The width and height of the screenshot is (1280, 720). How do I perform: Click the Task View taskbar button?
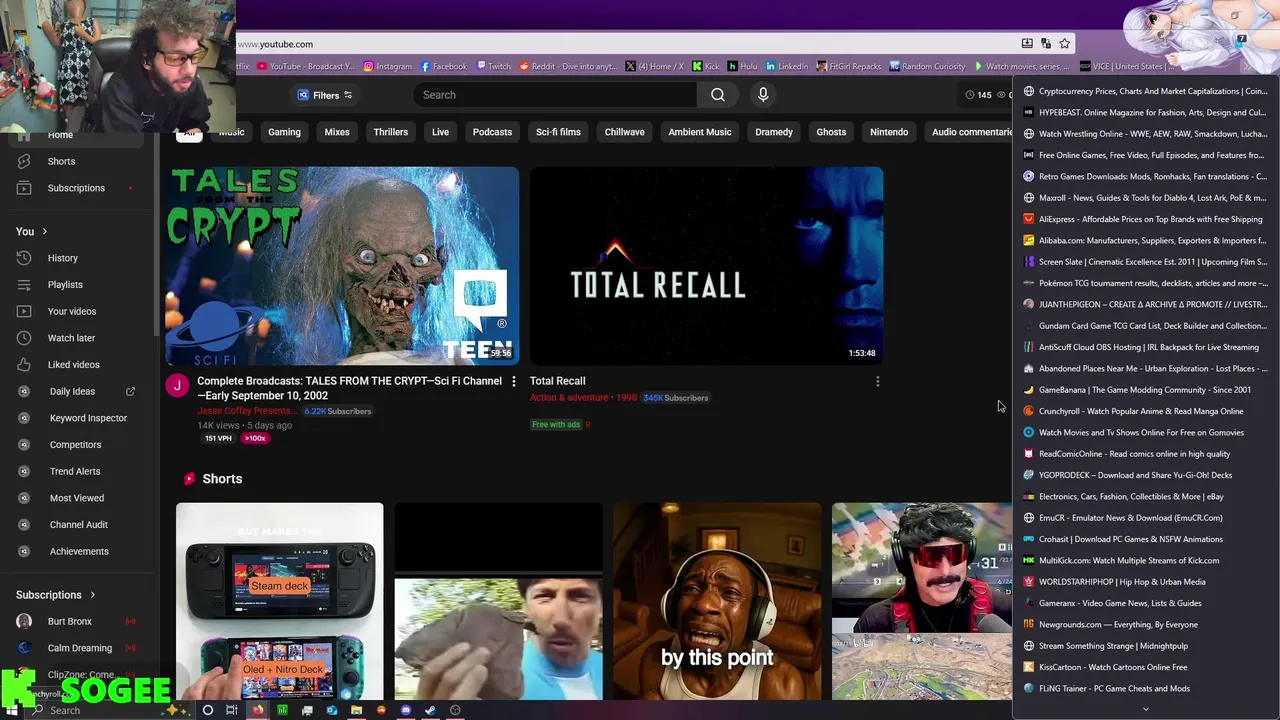click(x=232, y=710)
